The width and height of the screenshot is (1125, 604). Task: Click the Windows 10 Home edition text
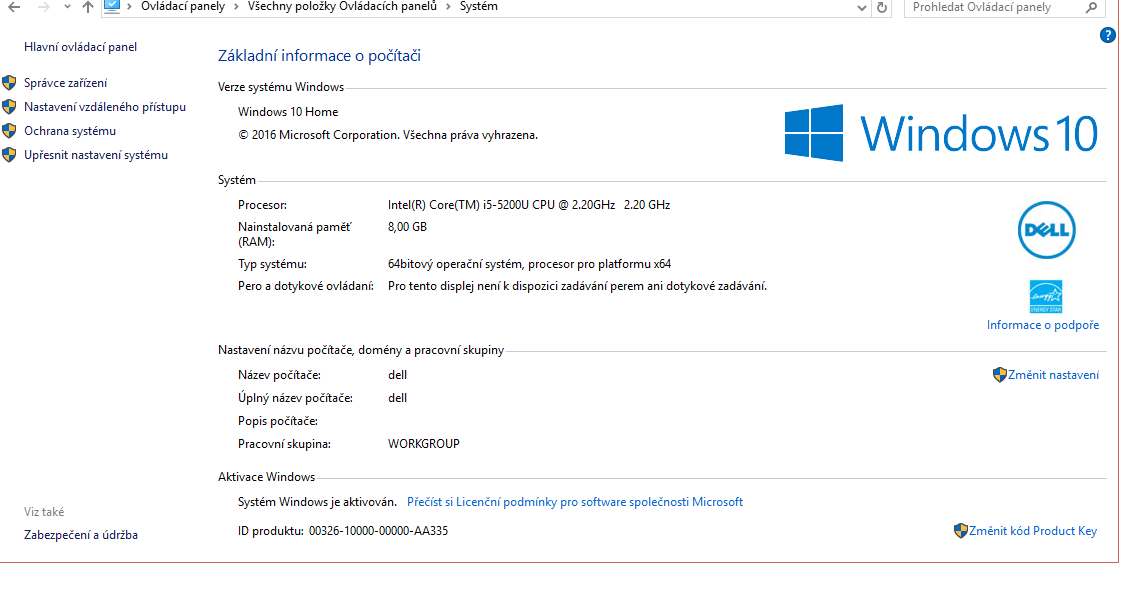pos(288,112)
